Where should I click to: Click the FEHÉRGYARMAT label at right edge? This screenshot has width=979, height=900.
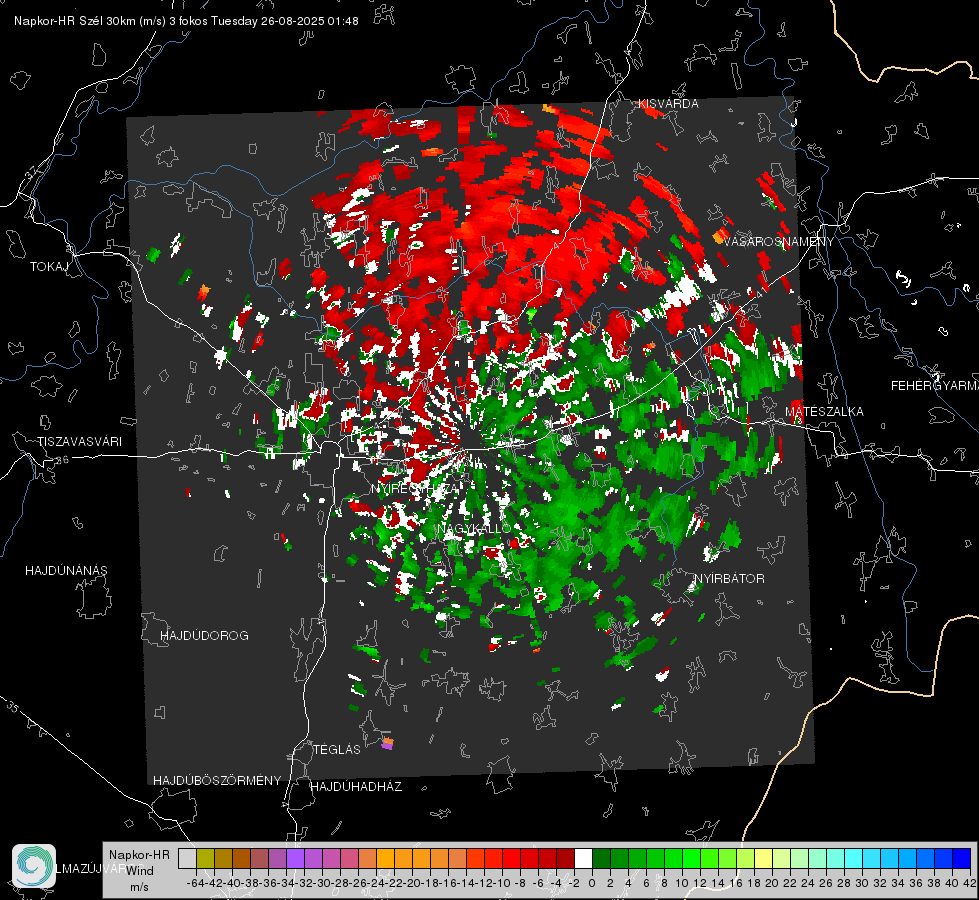pos(934,386)
